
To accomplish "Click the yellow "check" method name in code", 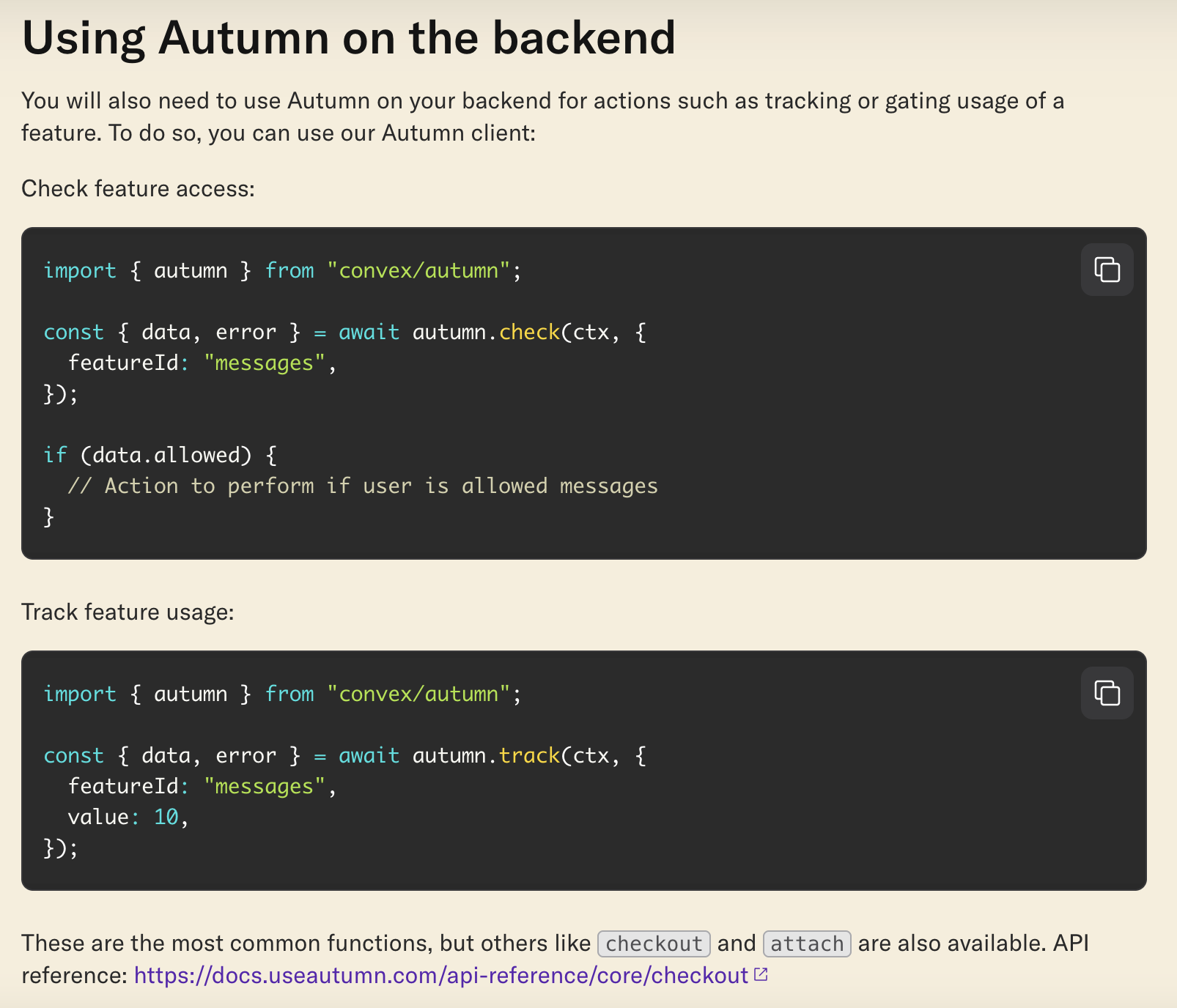I will click(x=529, y=333).
